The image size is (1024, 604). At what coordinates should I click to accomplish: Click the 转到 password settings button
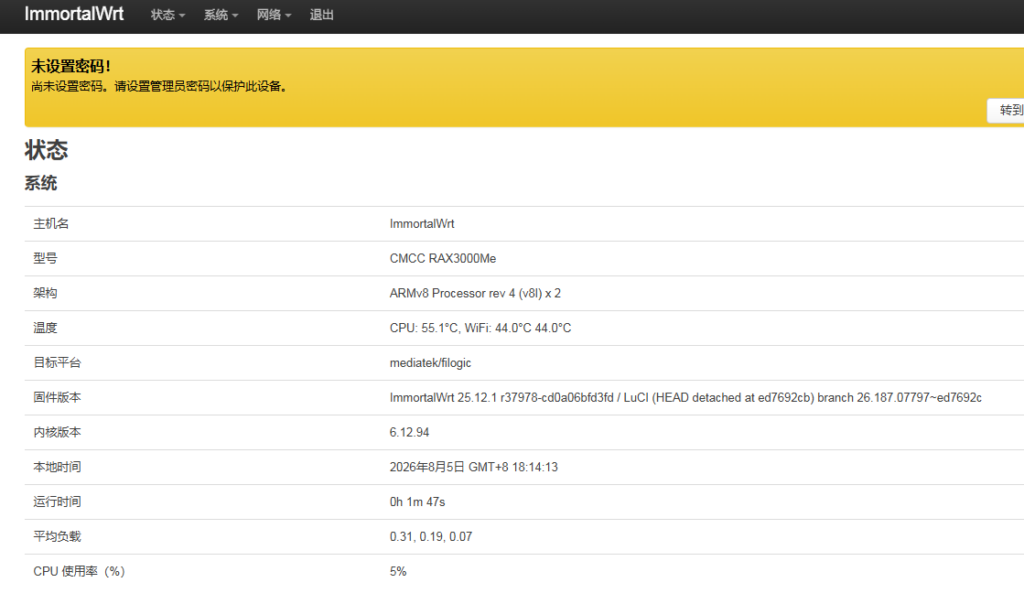(x=1006, y=110)
